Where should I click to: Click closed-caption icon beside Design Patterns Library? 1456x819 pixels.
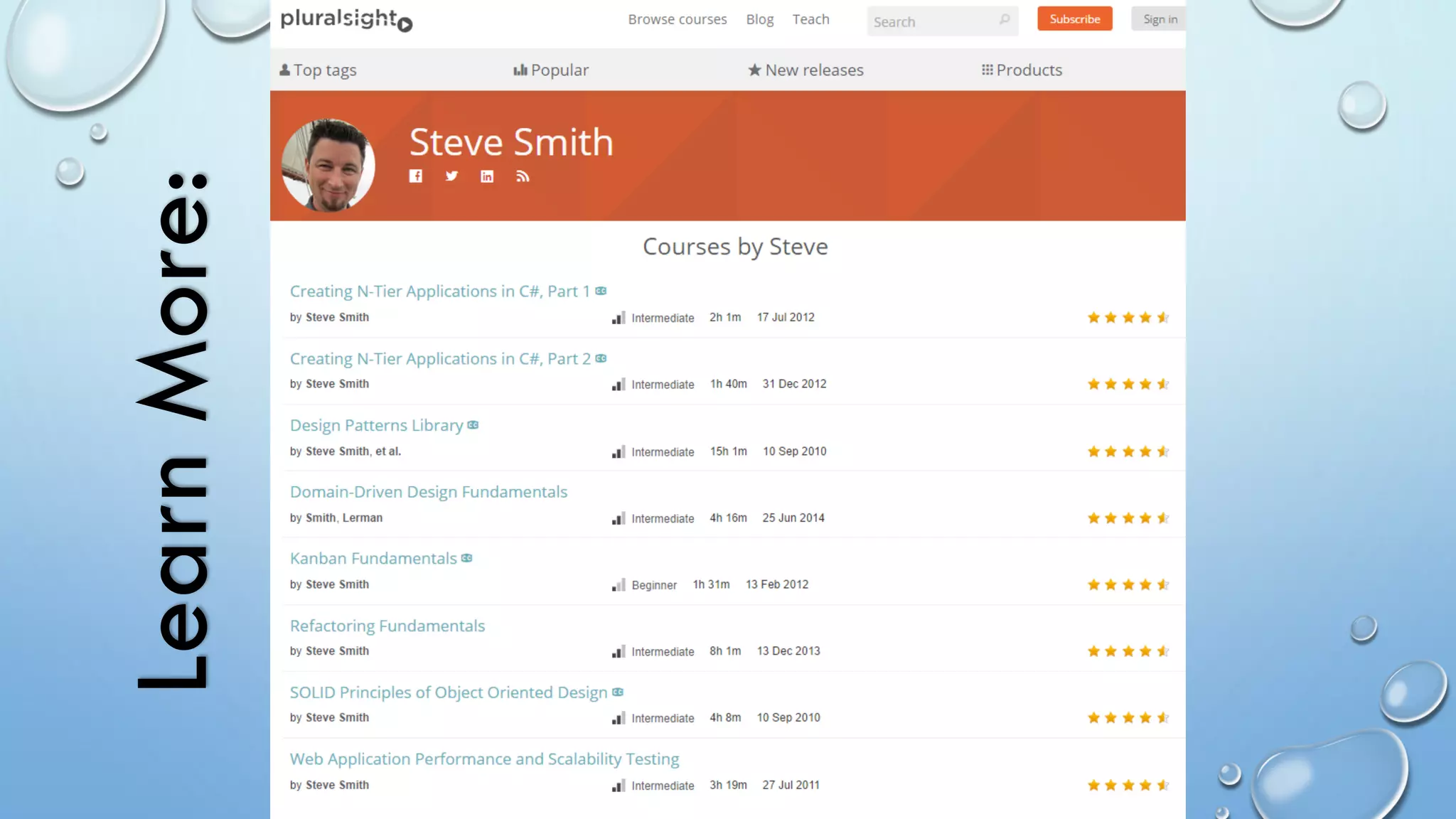click(473, 425)
